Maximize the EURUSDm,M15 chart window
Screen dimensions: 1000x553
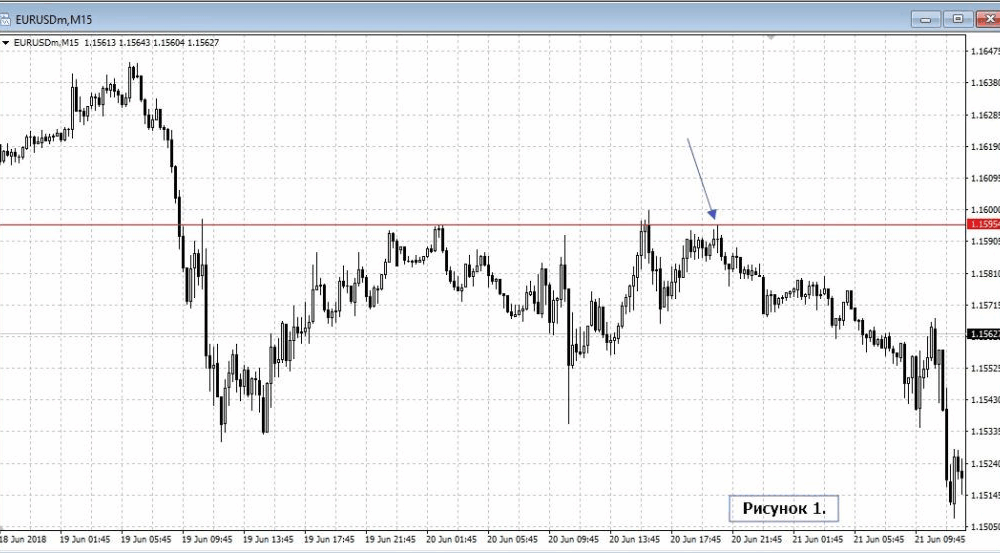click(958, 19)
